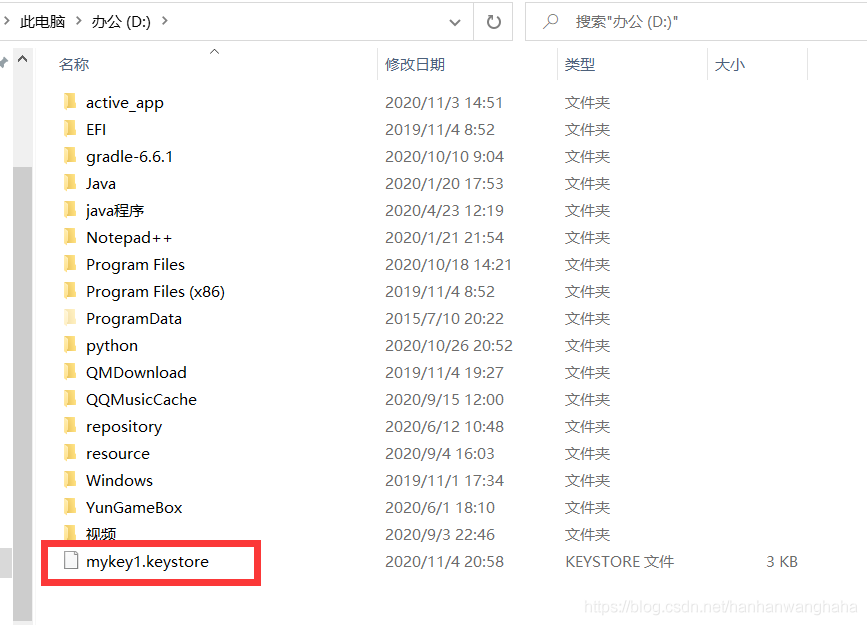Screen dimensions: 867x625
Task: Click the Windows folder icon
Action: click(70, 480)
